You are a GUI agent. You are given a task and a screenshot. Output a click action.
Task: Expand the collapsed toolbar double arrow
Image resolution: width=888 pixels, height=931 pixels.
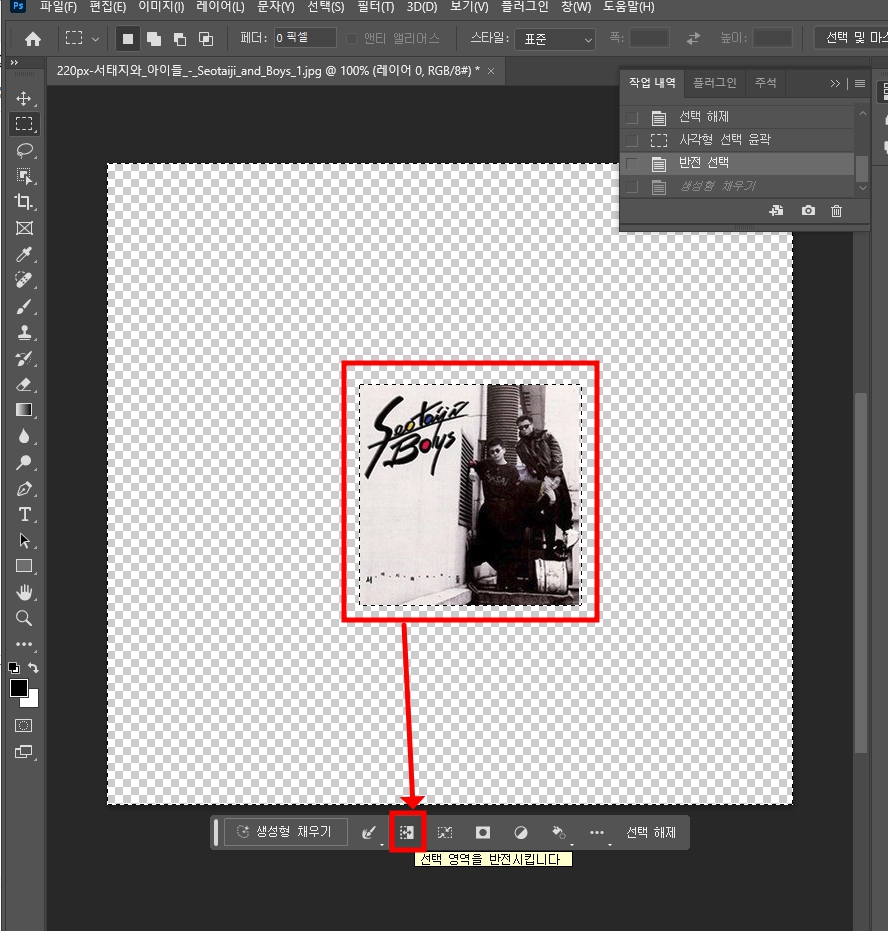pos(14,62)
